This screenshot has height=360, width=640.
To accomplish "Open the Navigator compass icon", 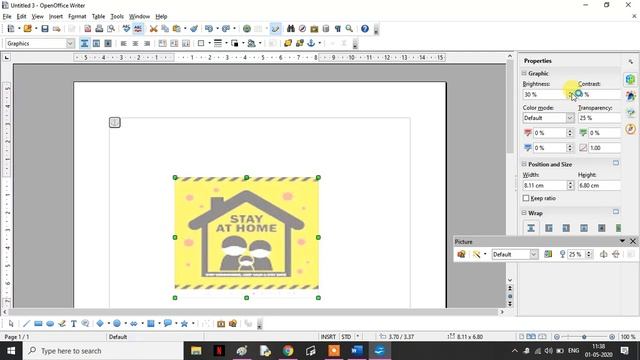I will coord(302,29).
